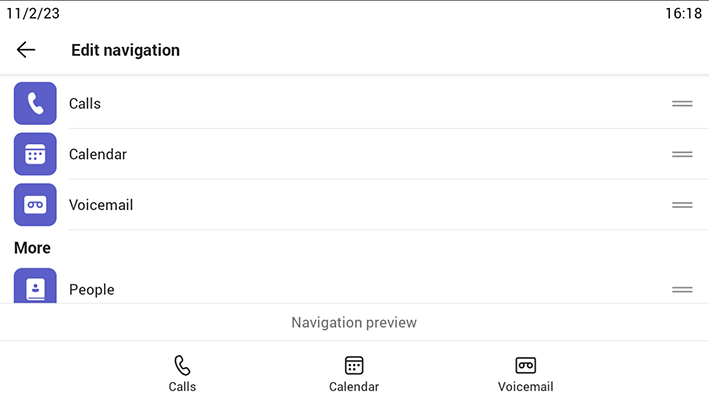Viewport: 709px width, 401px height.
Task: Select the People text label under More
Action: click(92, 290)
